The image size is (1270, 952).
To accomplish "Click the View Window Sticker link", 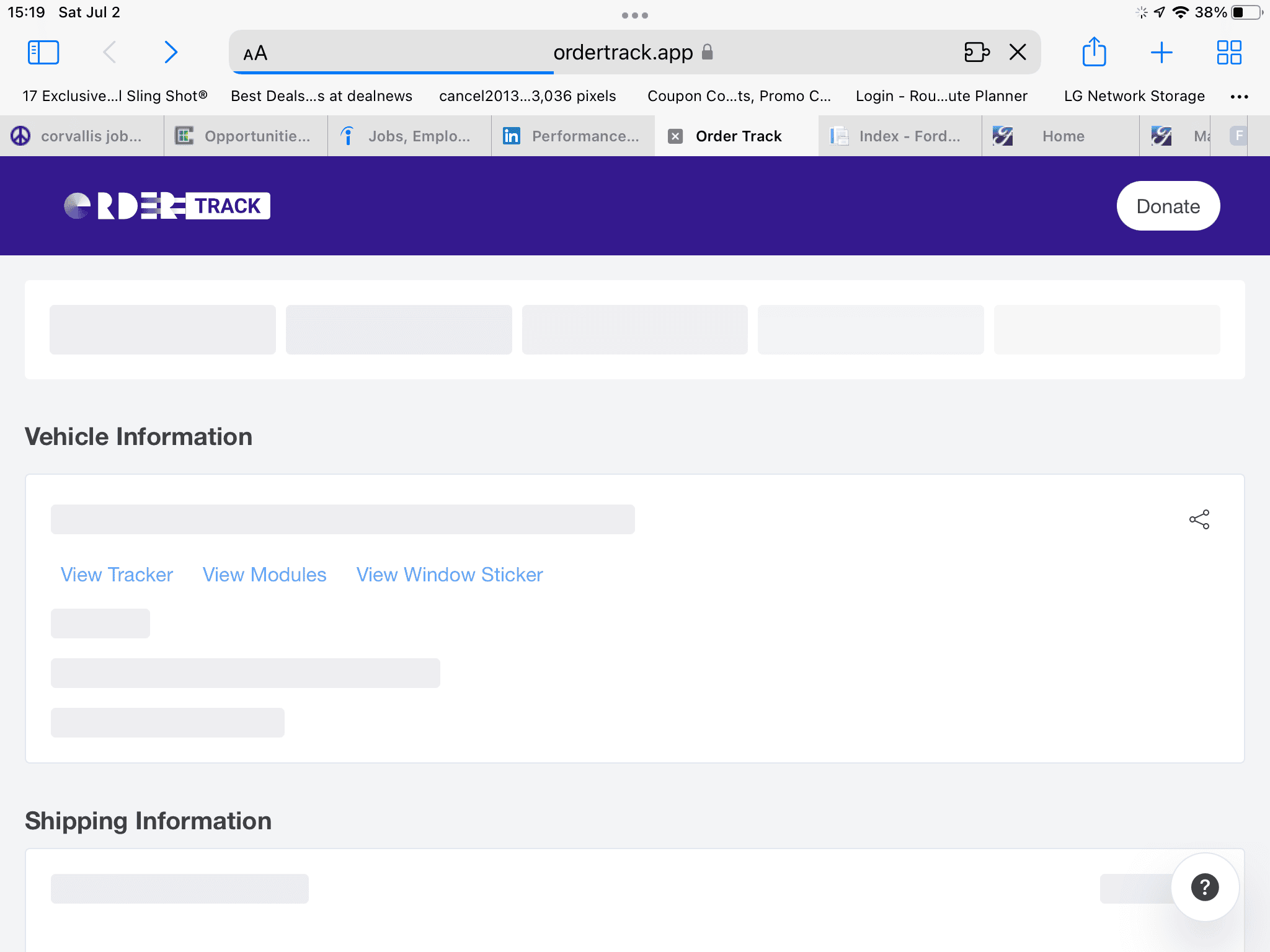I will [x=450, y=574].
